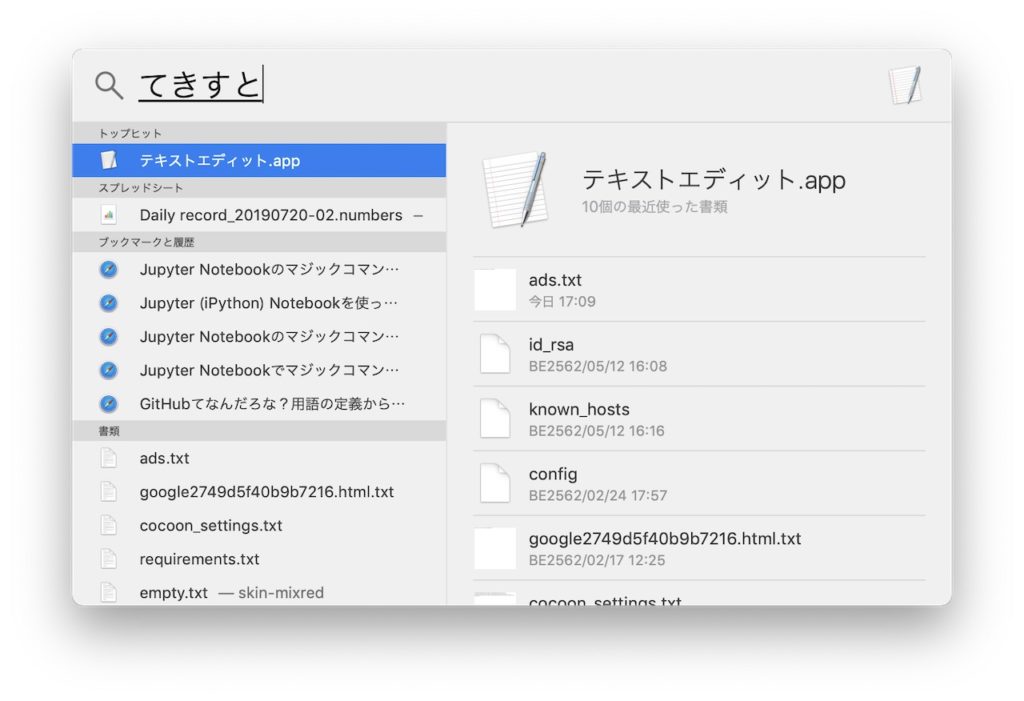This screenshot has width=1024, height=701.
Task: Click the Spotlight search field with てきすと
Action: point(509,85)
